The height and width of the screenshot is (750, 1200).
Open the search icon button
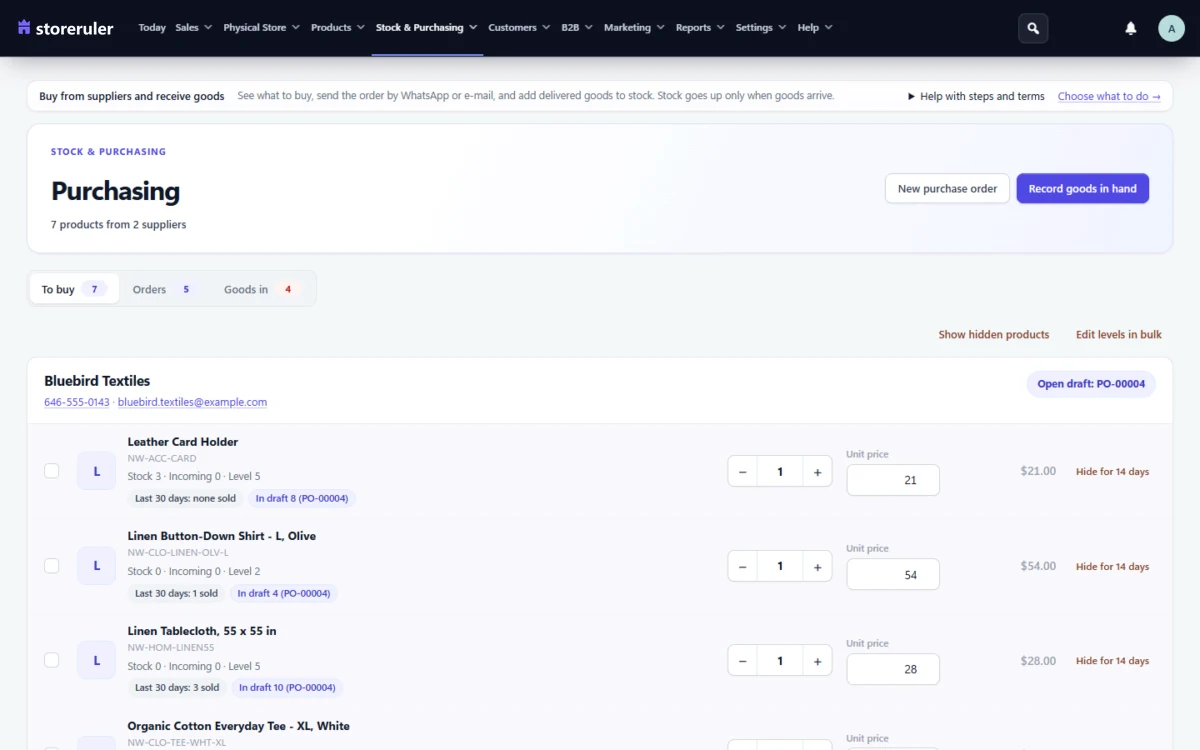click(1033, 28)
